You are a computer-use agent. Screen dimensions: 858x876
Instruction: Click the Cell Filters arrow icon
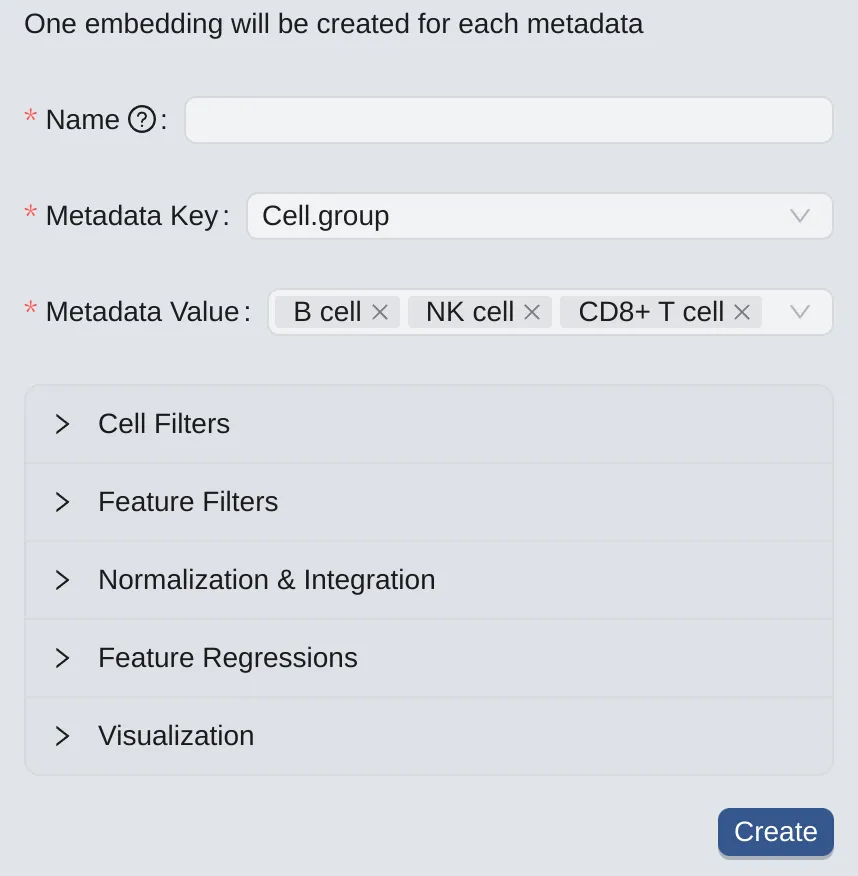pos(62,424)
